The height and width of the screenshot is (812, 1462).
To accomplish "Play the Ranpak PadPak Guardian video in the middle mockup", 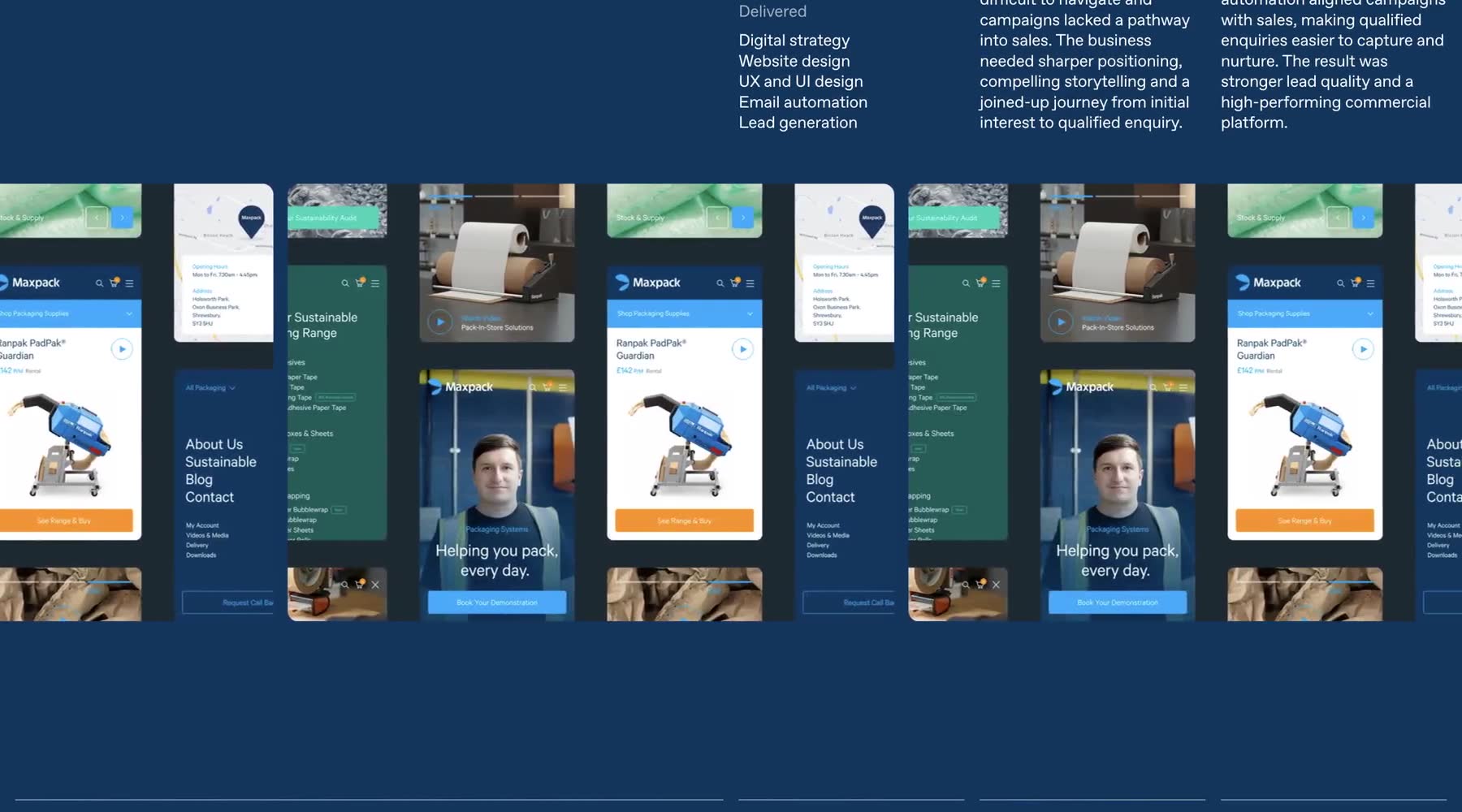I will [742, 349].
